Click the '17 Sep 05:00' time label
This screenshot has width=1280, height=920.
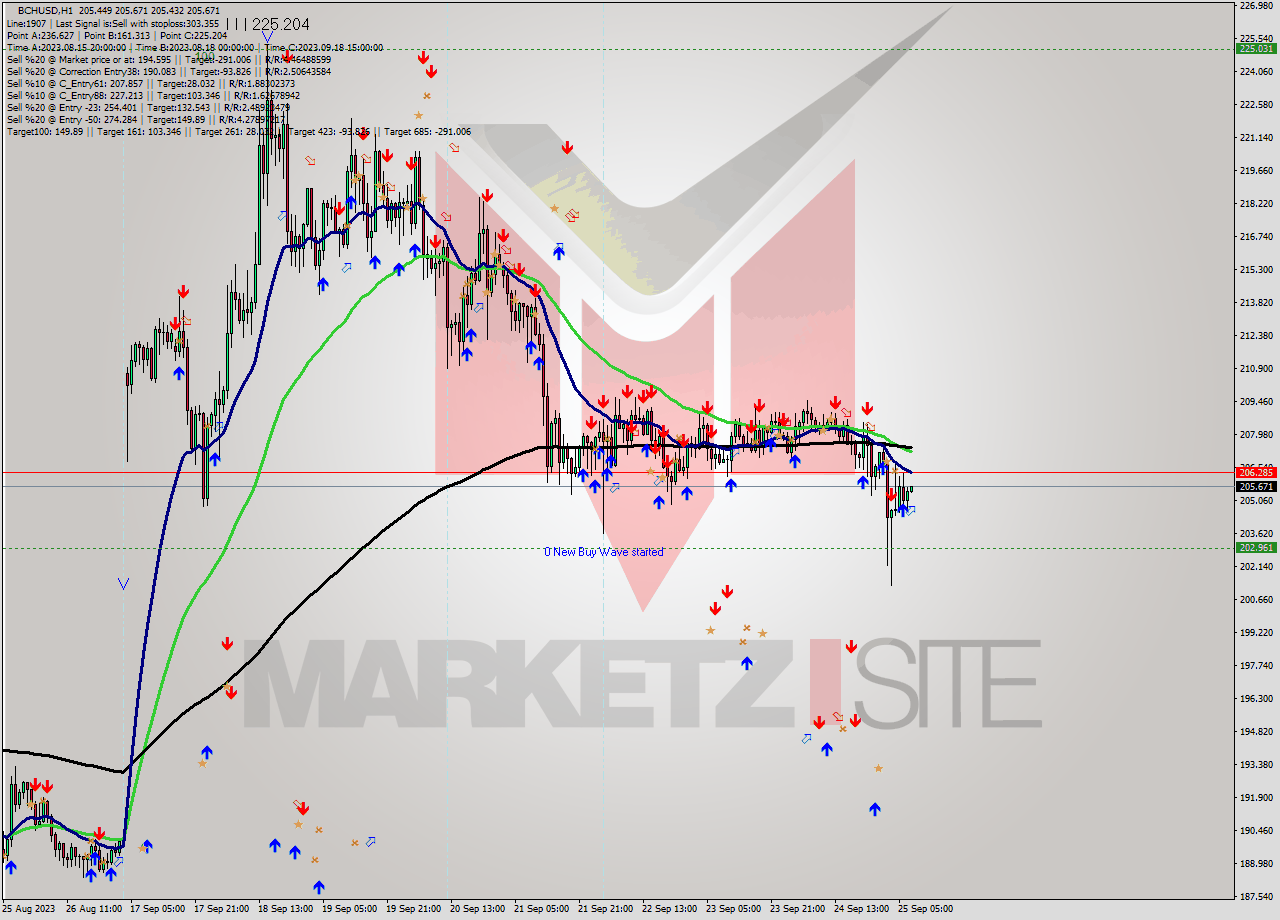pyautogui.click(x=157, y=910)
